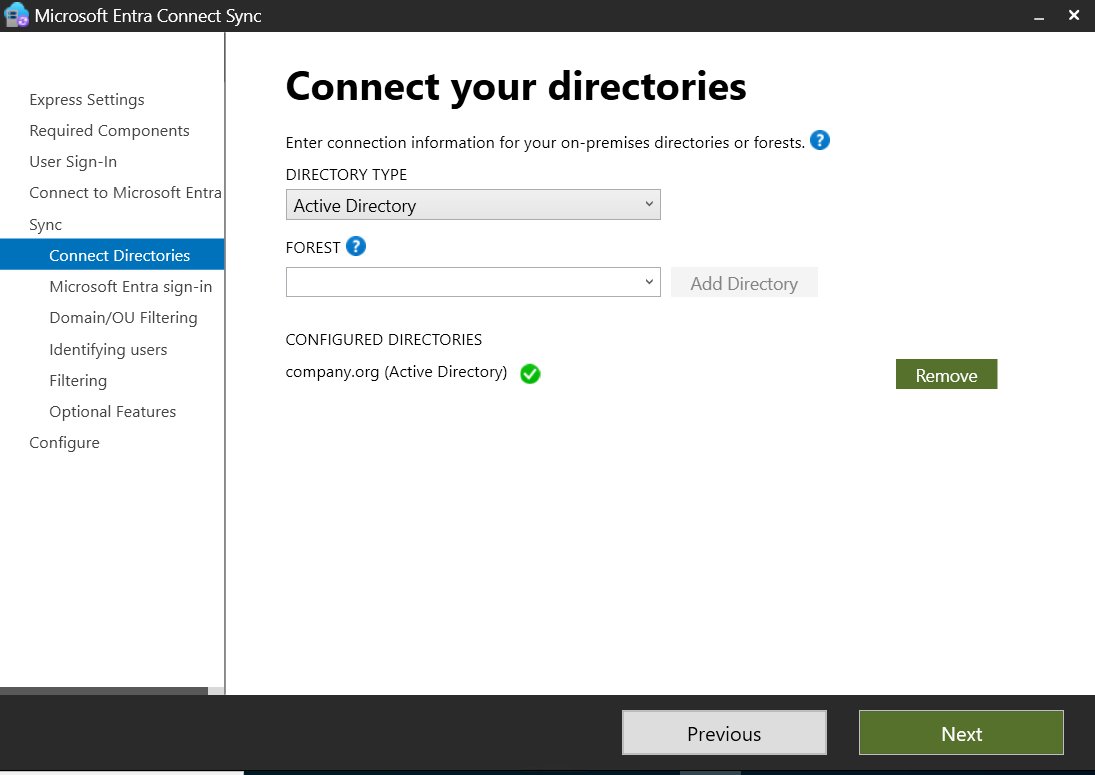Click the help icon next to FOREST
This screenshot has width=1095, height=775.
point(355,246)
